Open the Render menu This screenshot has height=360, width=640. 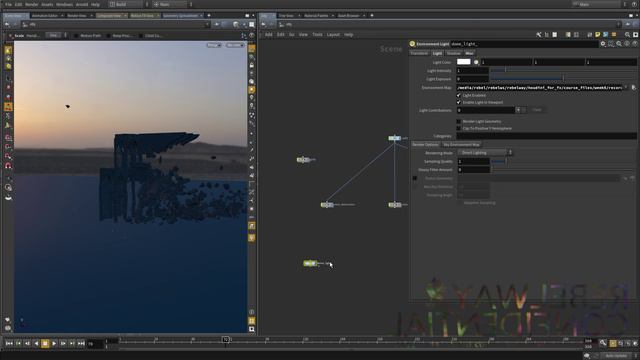tap(31, 4)
